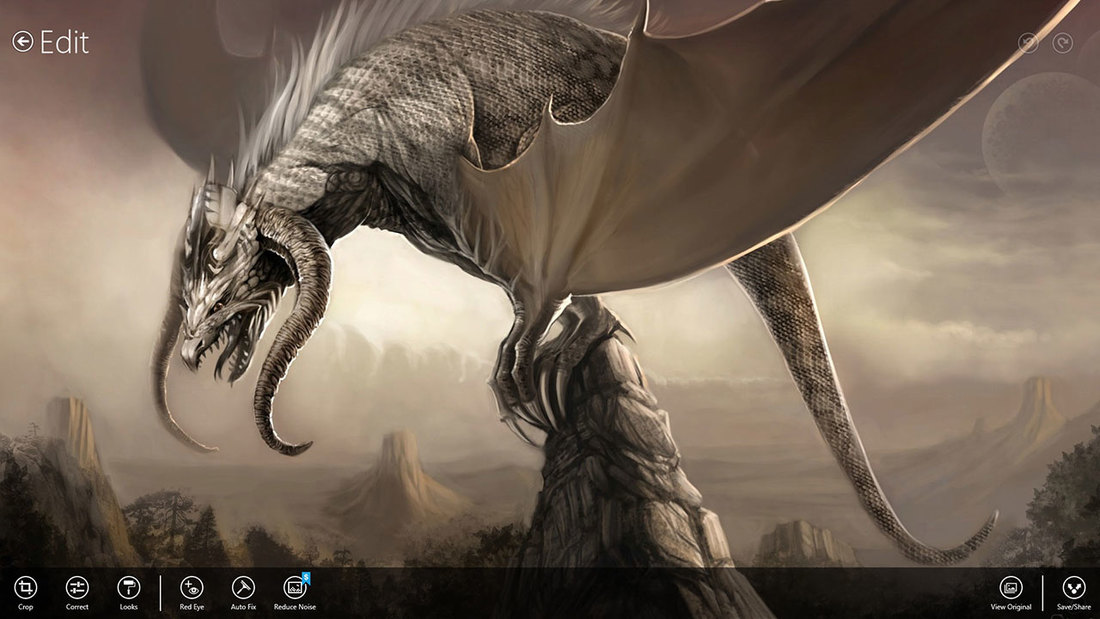
Task: Open the Reduce Noise tool
Action: click(x=295, y=593)
